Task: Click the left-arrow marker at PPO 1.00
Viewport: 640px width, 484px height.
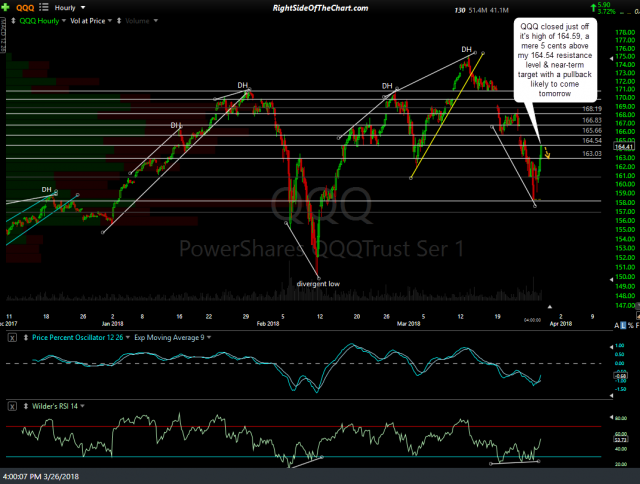Action: click(611, 347)
